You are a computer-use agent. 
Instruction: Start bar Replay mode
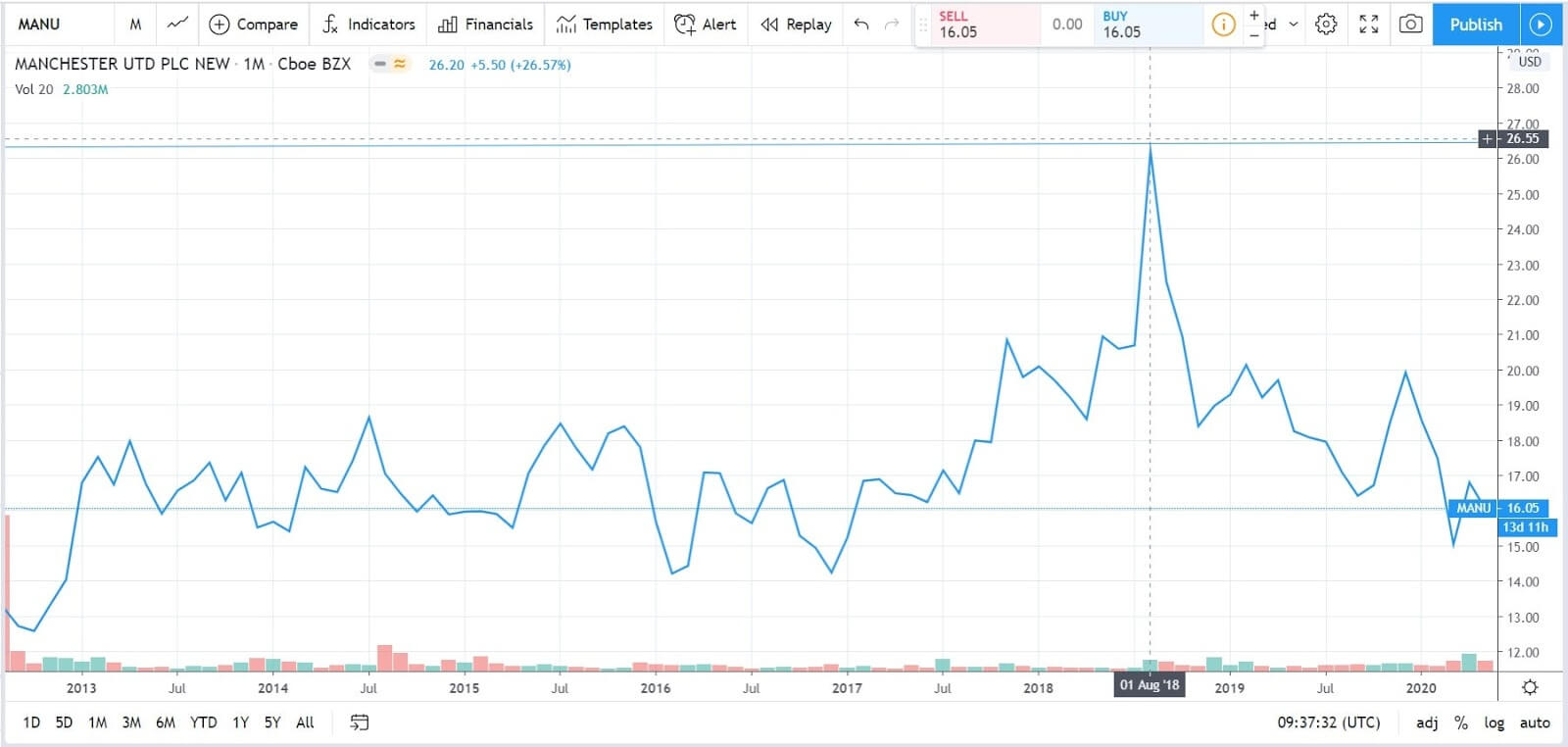tap(797, 24)
